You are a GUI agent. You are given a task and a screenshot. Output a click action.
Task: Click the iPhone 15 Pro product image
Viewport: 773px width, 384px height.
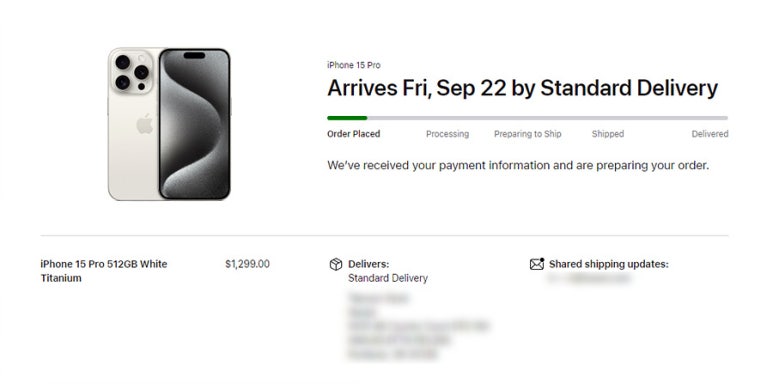pyautogui.click(x=169, y=124)
